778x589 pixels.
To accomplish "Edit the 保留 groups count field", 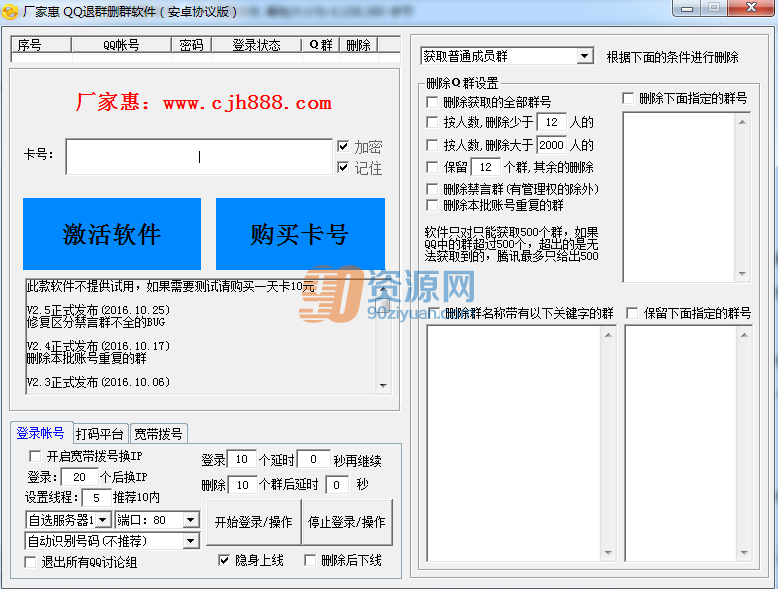I will 486,167.
